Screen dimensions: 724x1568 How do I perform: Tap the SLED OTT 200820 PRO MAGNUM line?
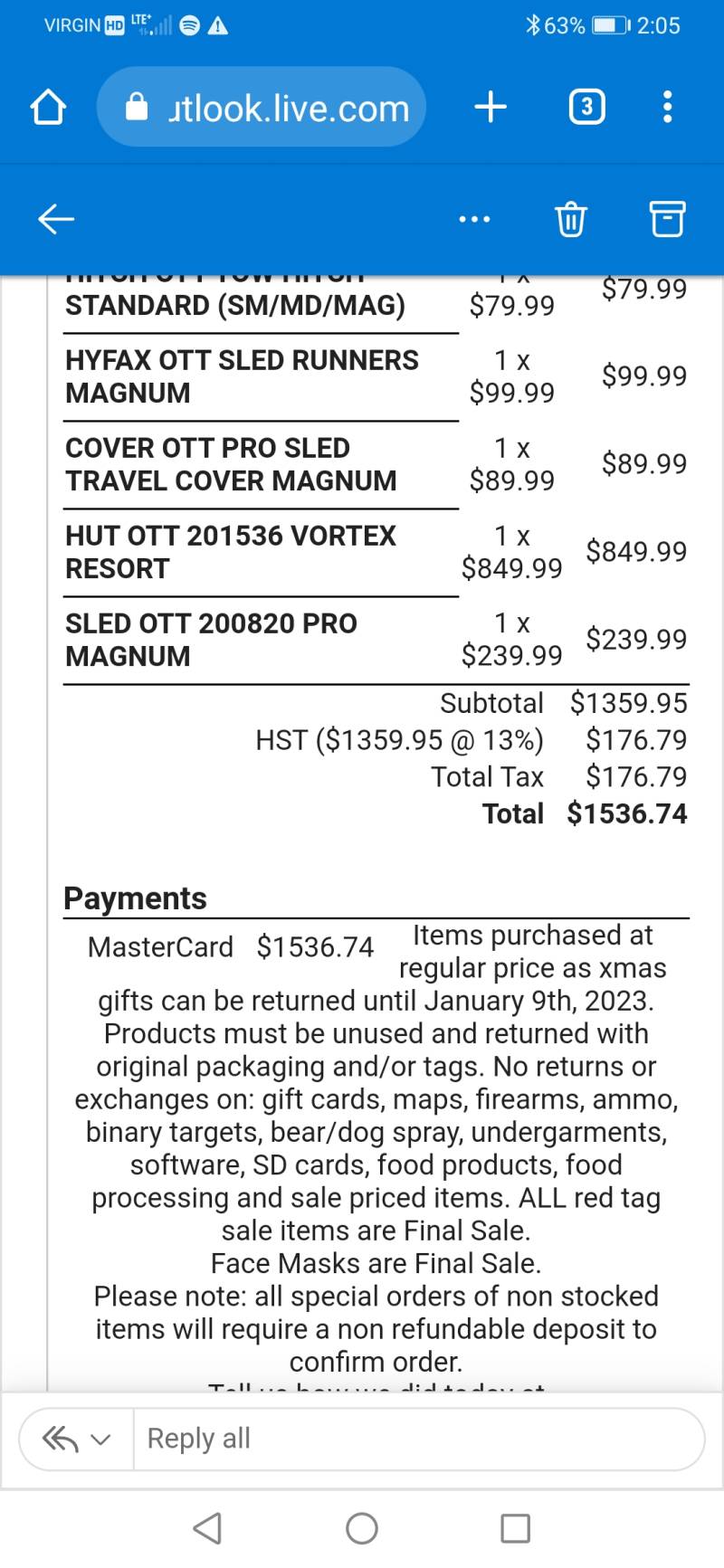[212, 640]
